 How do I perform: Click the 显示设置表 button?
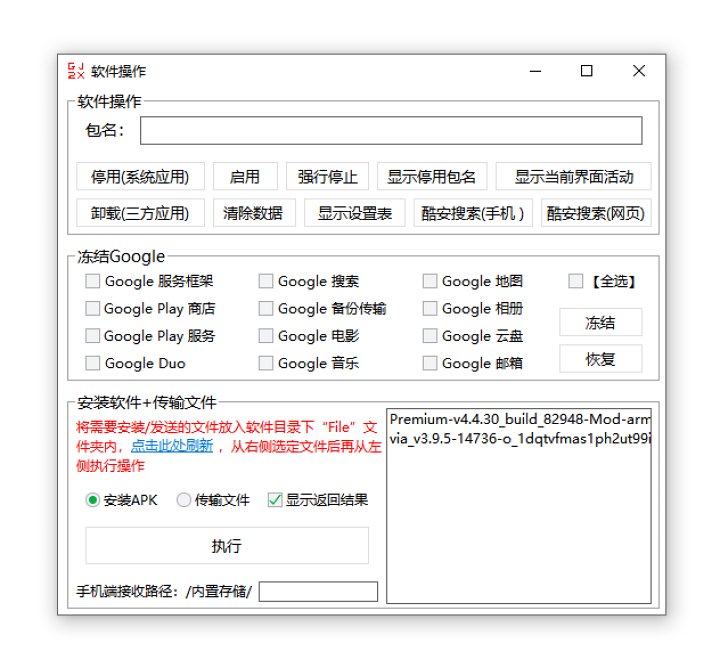point(354,213)
